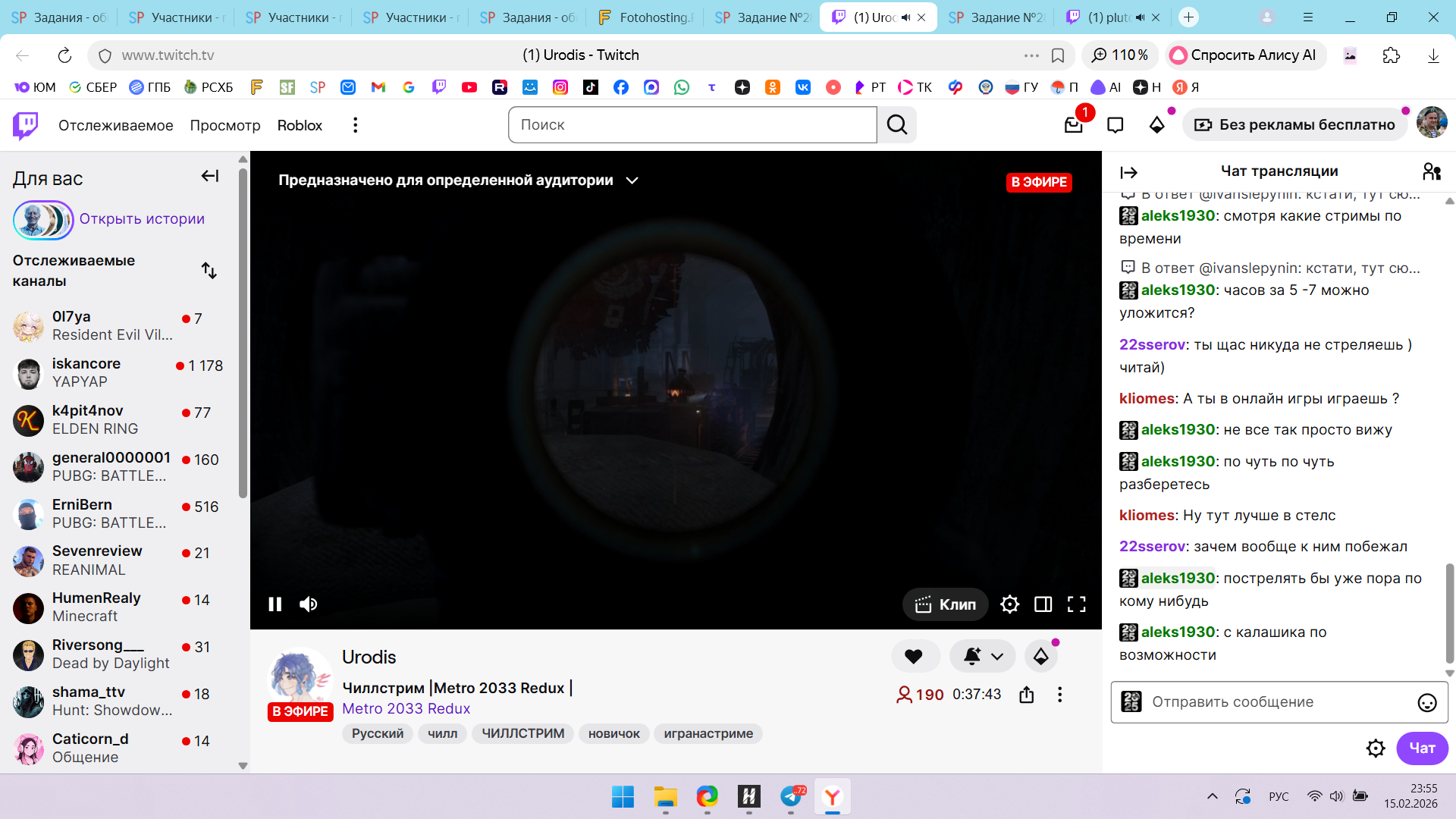Open the chat community users list

[1431, 171]
